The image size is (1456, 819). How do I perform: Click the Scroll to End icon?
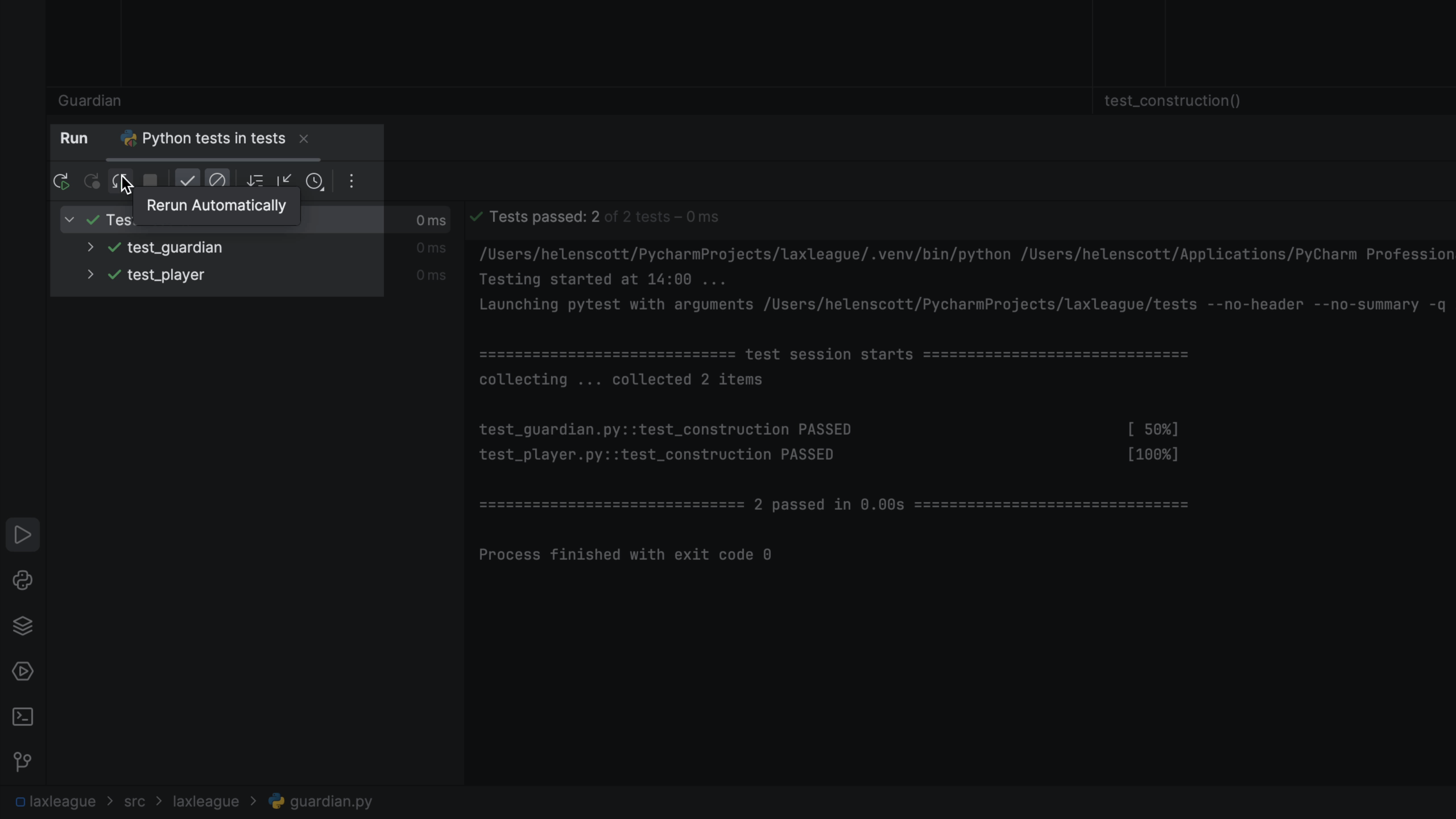(285, 181)
